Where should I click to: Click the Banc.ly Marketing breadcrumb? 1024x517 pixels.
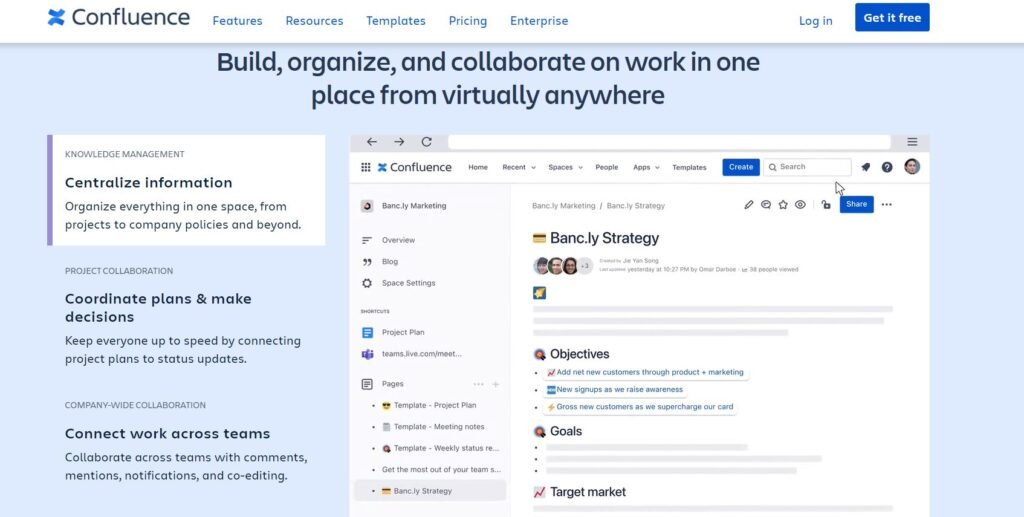(x=564, y=206)
